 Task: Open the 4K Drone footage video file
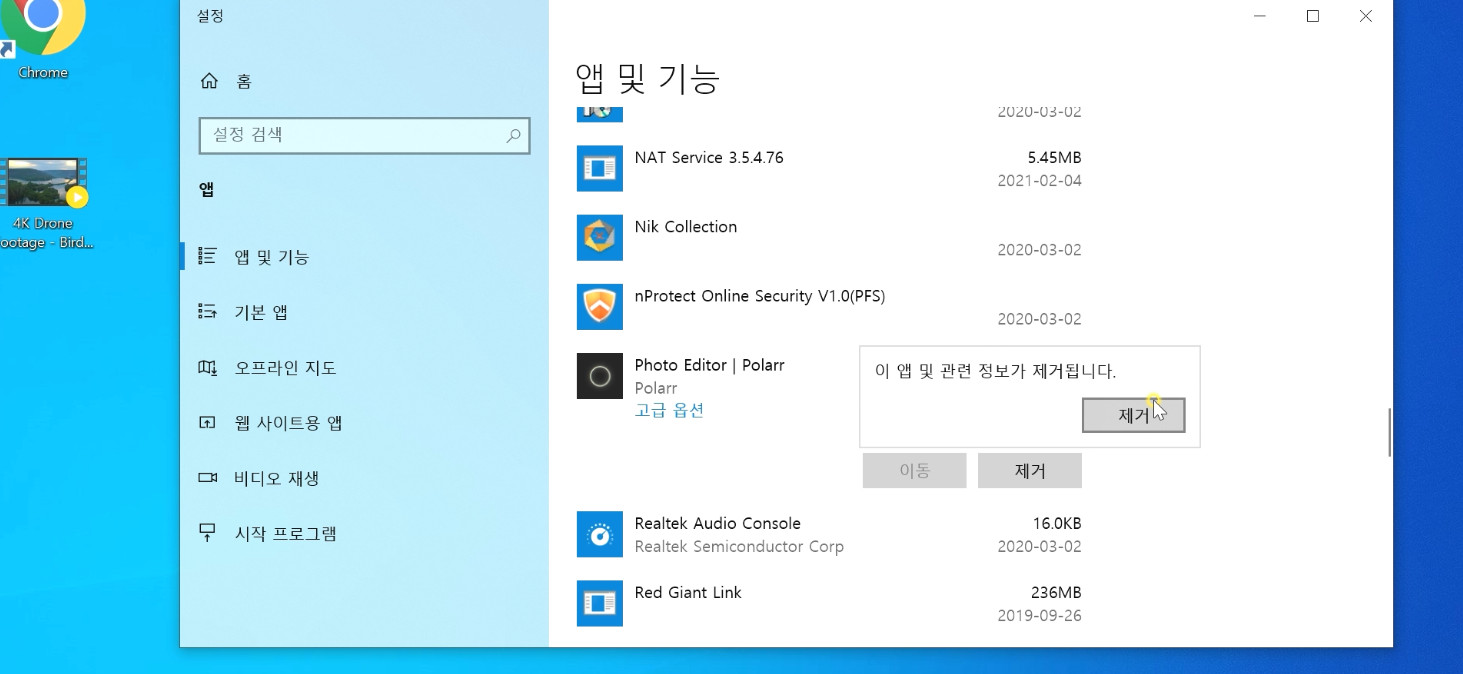point(44,203)
